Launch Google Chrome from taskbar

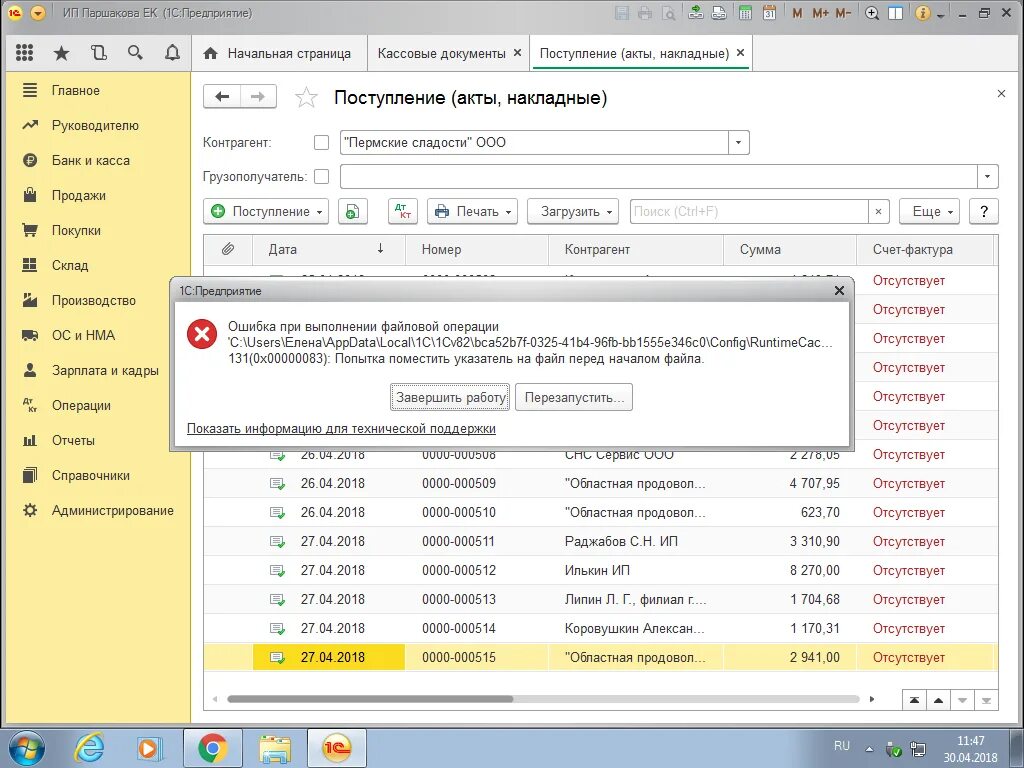pos(212,748)
